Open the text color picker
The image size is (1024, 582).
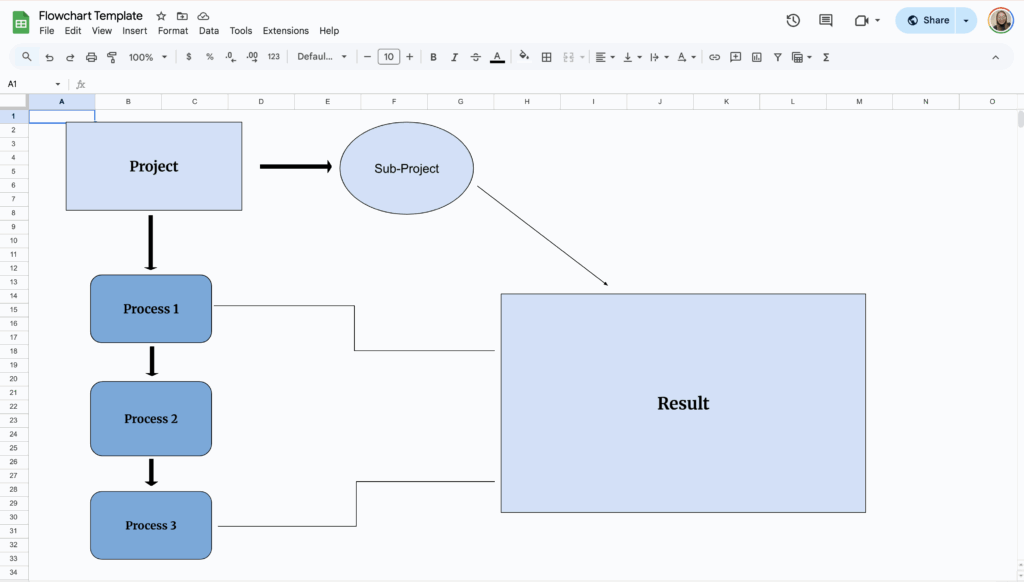[x=497, y=57]
